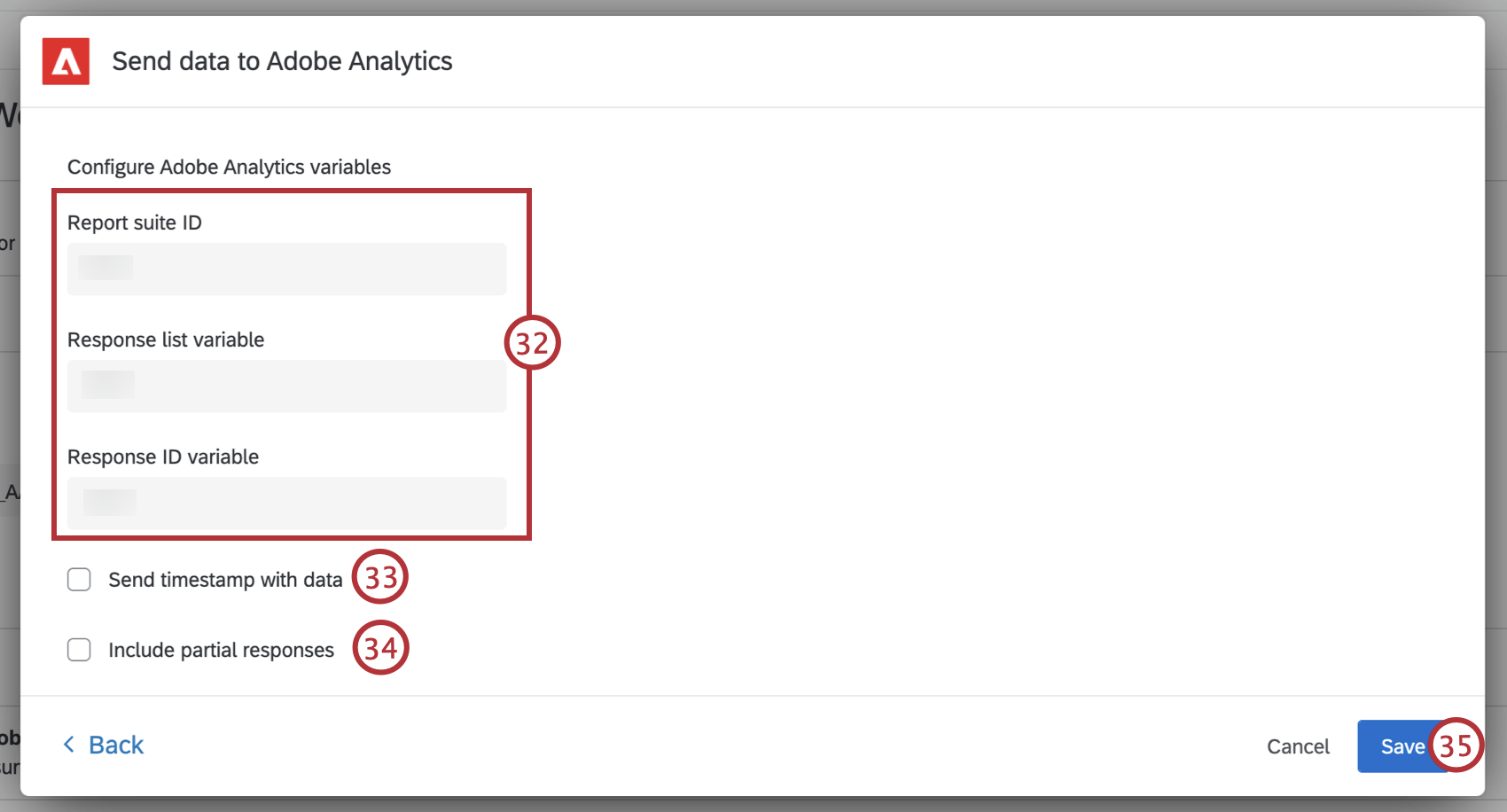1507x812 pixels.
Task: Focus the Response ID variable field
Action: pyautogui.click(x=285, y=503)
